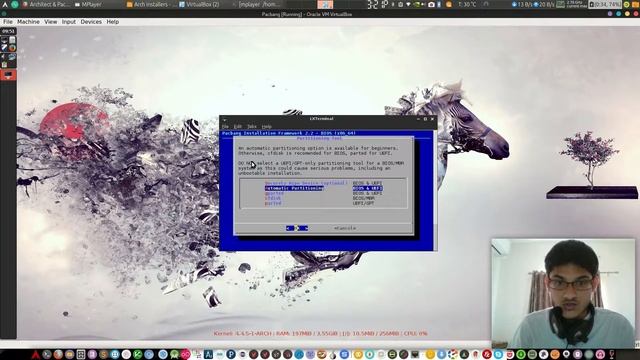The height and width of the screenshot is (360, 640).
Task: Click the T: 30°C temperature indicator
Action: 467,4
